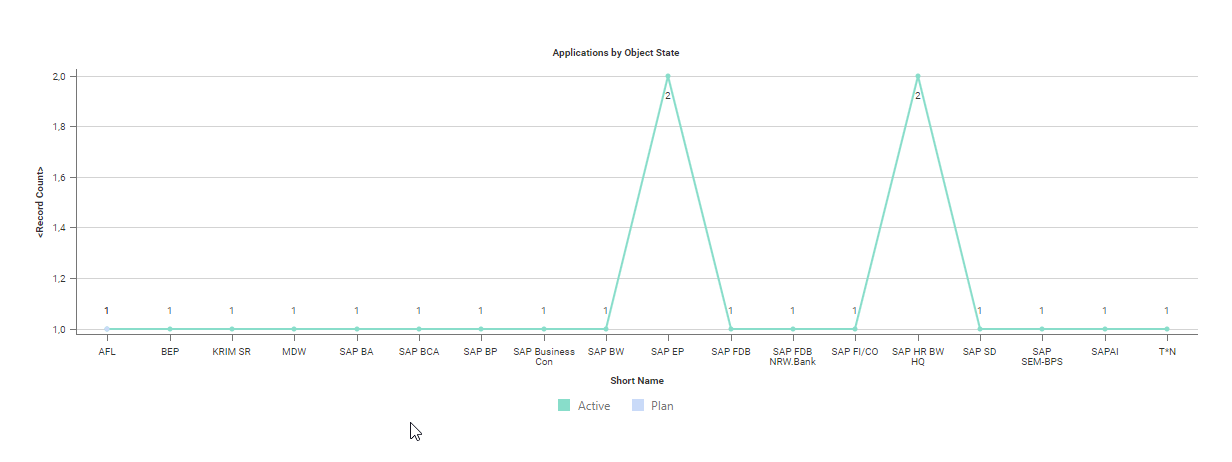
Task: Click the SAP SD data point marker
Action: (980, 329)
